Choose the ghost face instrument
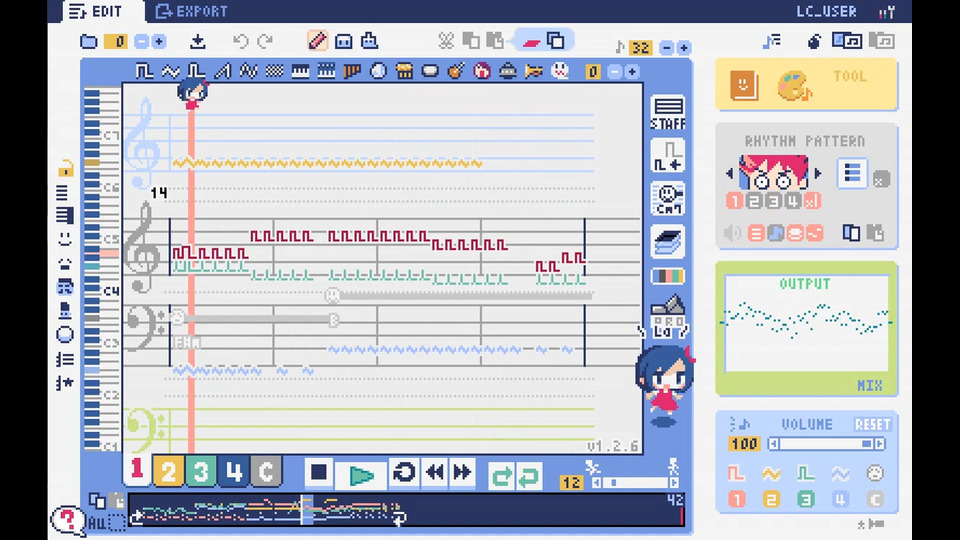 click(560, 71)
